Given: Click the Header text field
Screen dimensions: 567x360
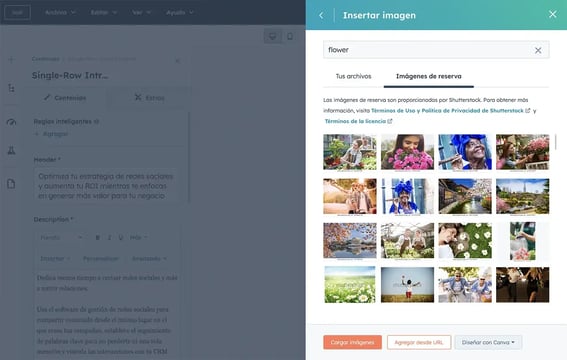Looking at the screenshot, I should pyautogui.click(x=107, y=186).
